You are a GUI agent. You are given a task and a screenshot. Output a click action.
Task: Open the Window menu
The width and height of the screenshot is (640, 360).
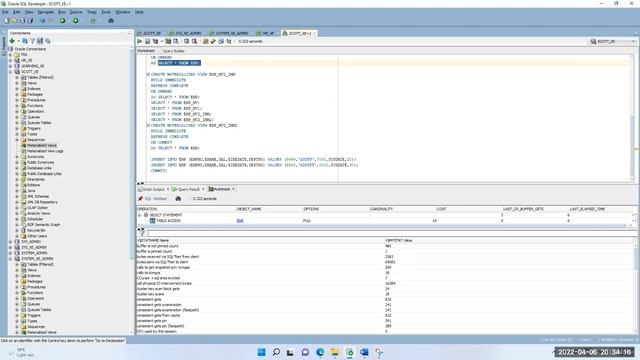(123, 12)
